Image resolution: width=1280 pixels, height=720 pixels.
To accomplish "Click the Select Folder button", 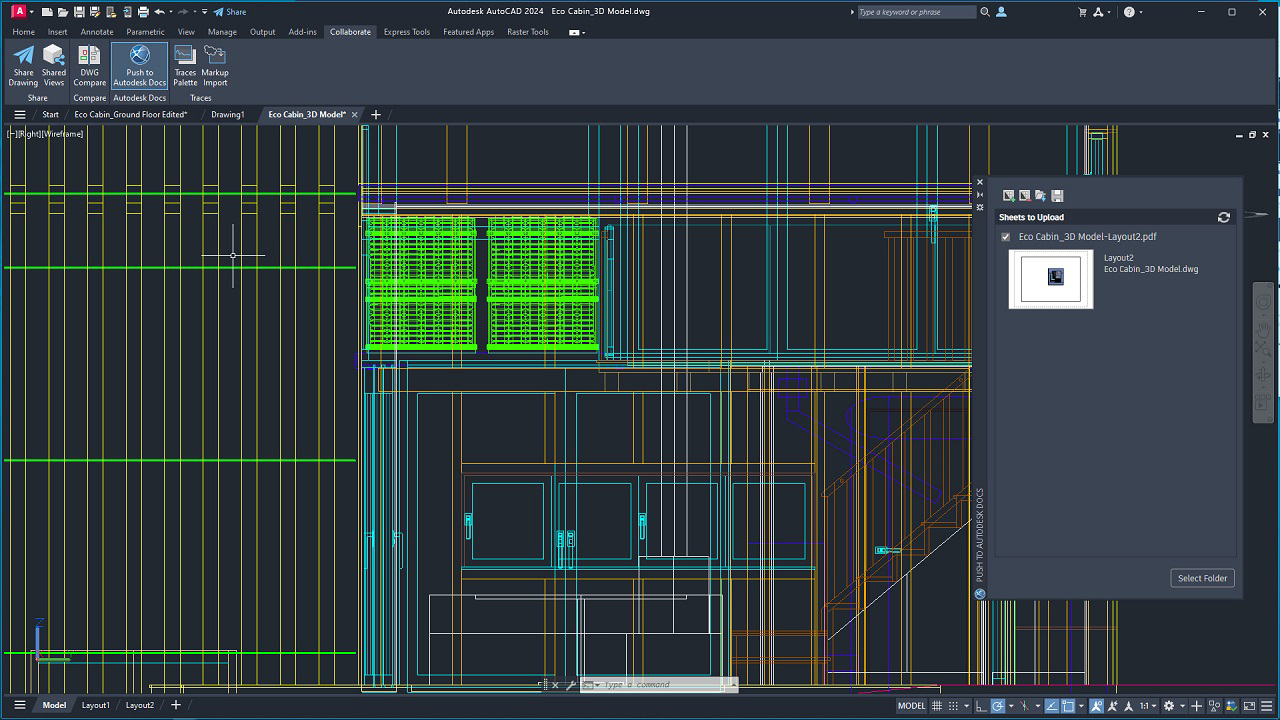I will pyautogui.click(x=1202, y=577).
